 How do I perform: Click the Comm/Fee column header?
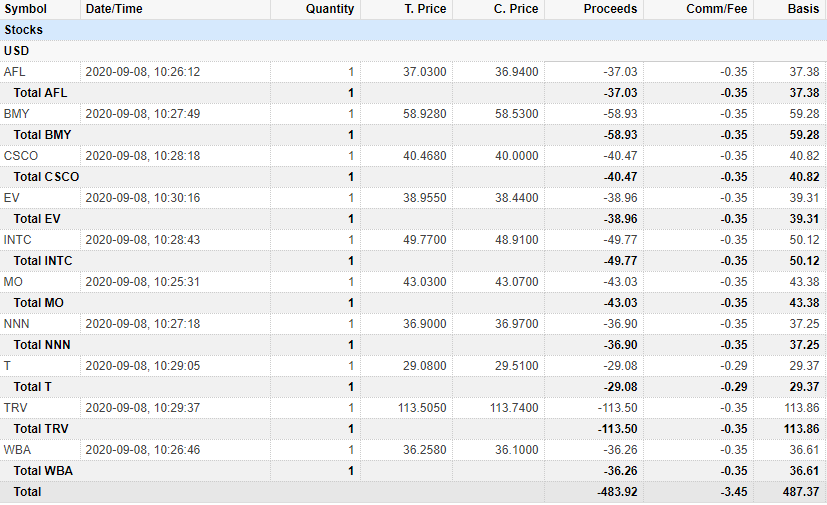[717, 9]
